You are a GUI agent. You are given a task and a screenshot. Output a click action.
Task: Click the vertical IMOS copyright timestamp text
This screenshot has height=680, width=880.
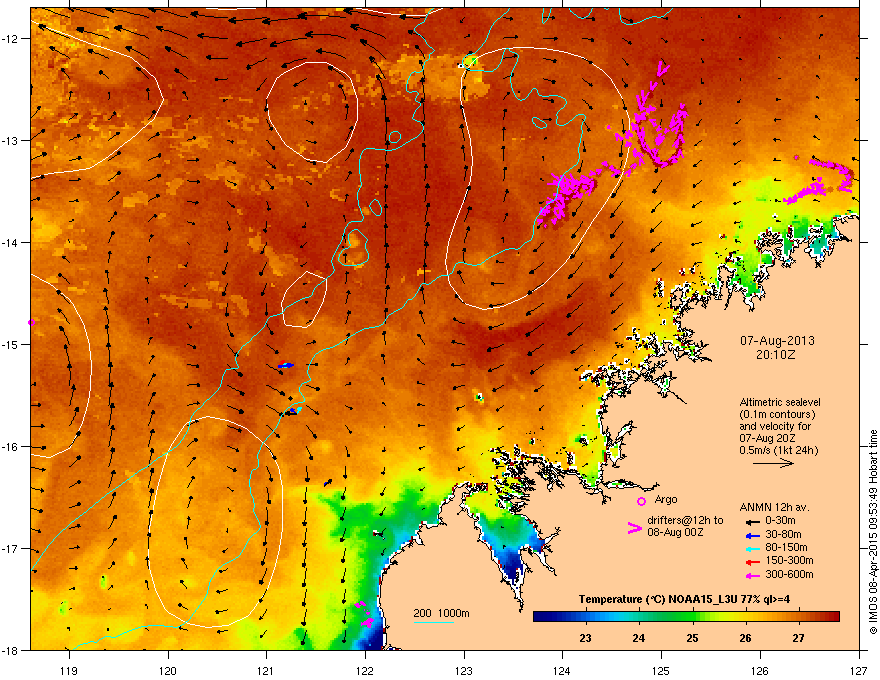pyautogui.click(x=873, y=532)
